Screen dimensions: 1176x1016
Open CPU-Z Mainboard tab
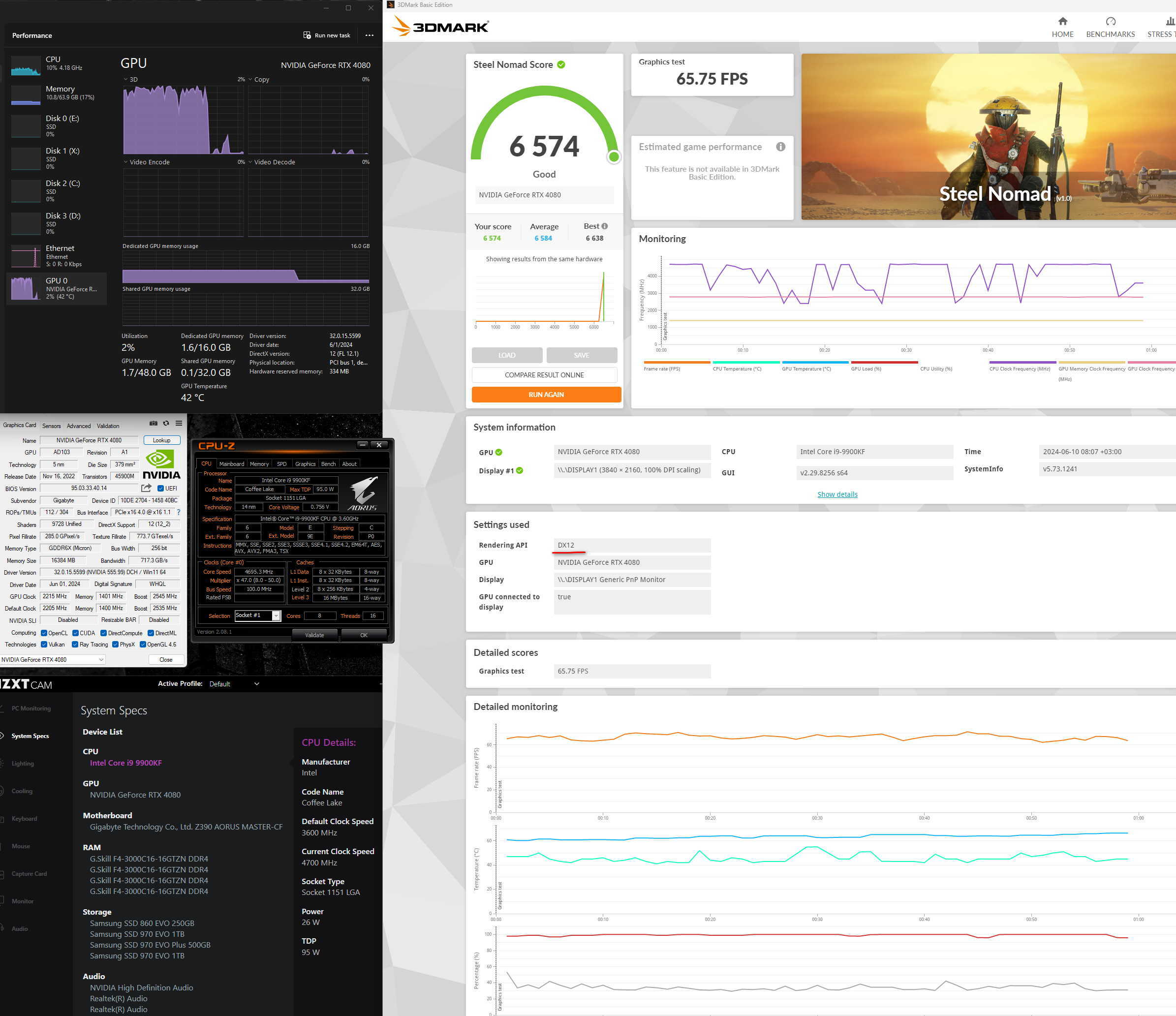(x=232, y=464)
